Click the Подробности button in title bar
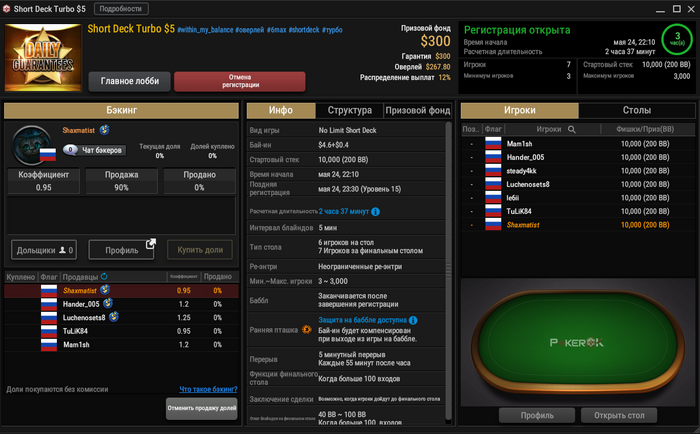The height and width of the screenshot is (434, 700). click(121, 8)
